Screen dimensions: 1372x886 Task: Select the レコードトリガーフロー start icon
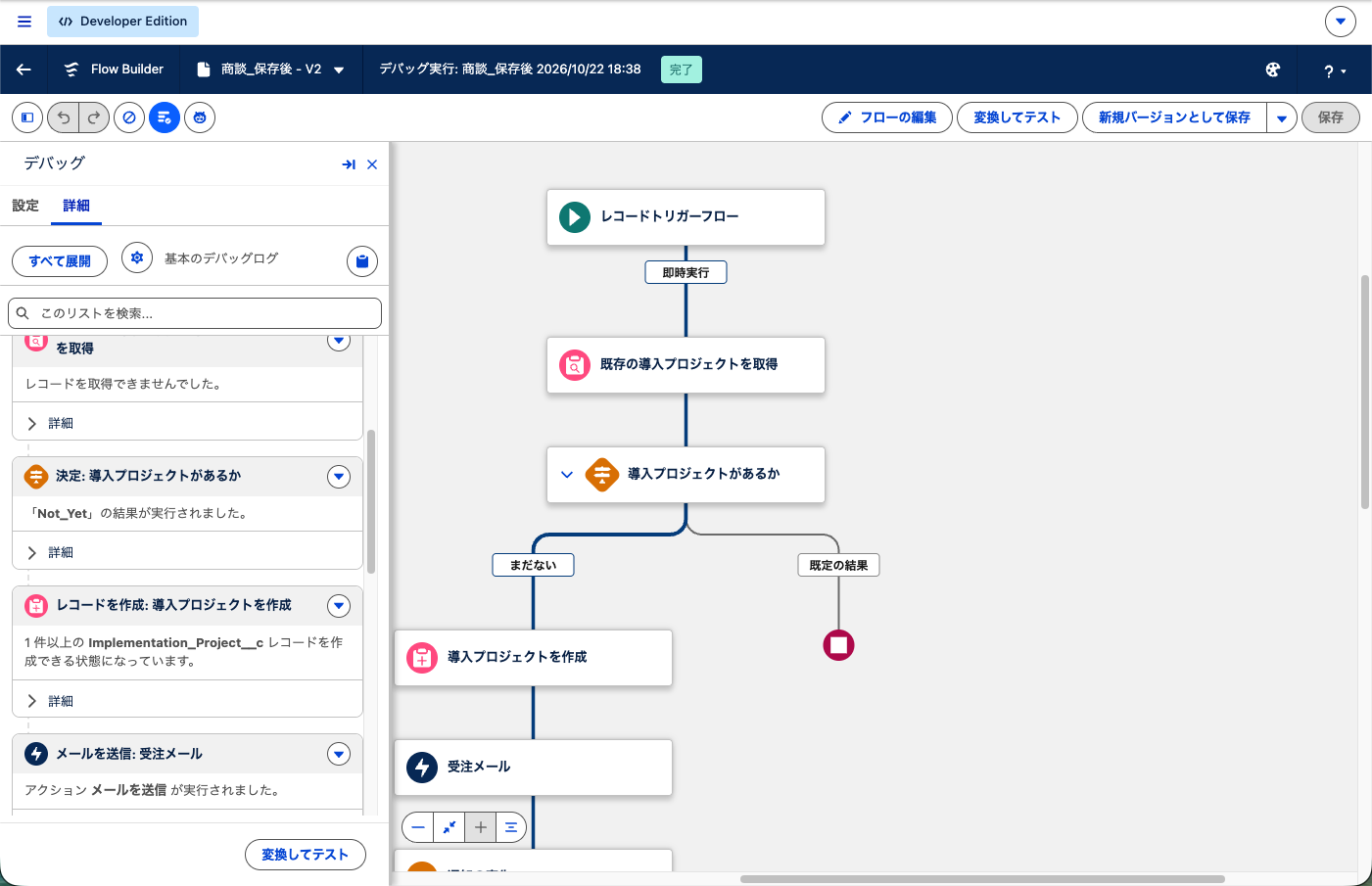575,217
